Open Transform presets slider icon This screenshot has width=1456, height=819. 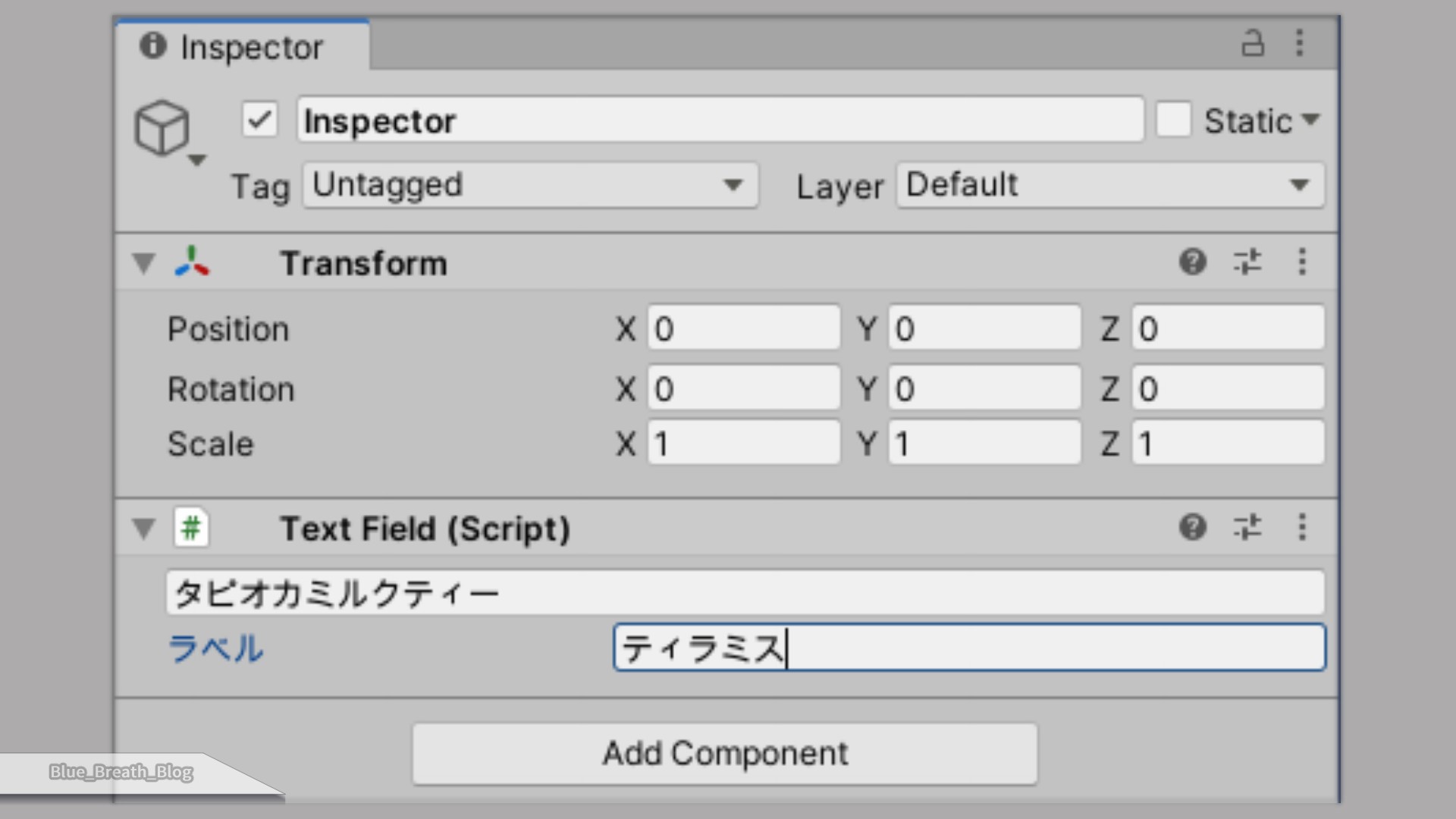[x=1247, y=262]
